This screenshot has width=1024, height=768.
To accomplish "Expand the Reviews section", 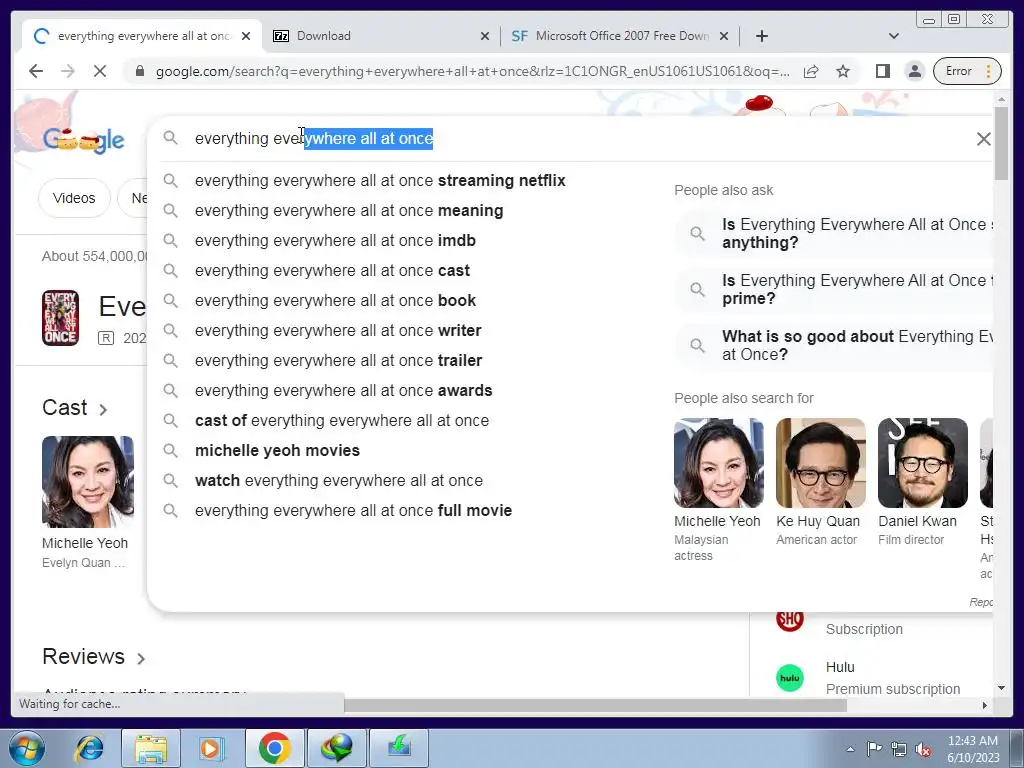I will tap(93, 656).
